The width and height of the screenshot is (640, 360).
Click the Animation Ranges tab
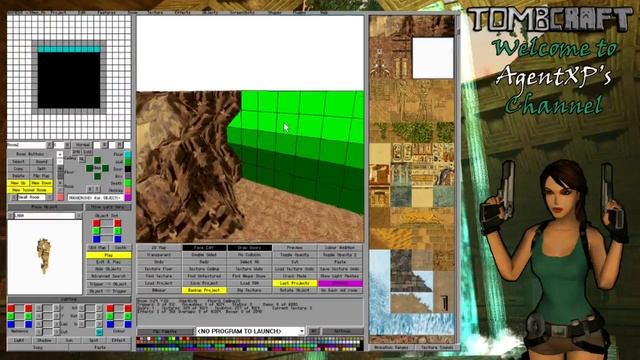[391, 347]
